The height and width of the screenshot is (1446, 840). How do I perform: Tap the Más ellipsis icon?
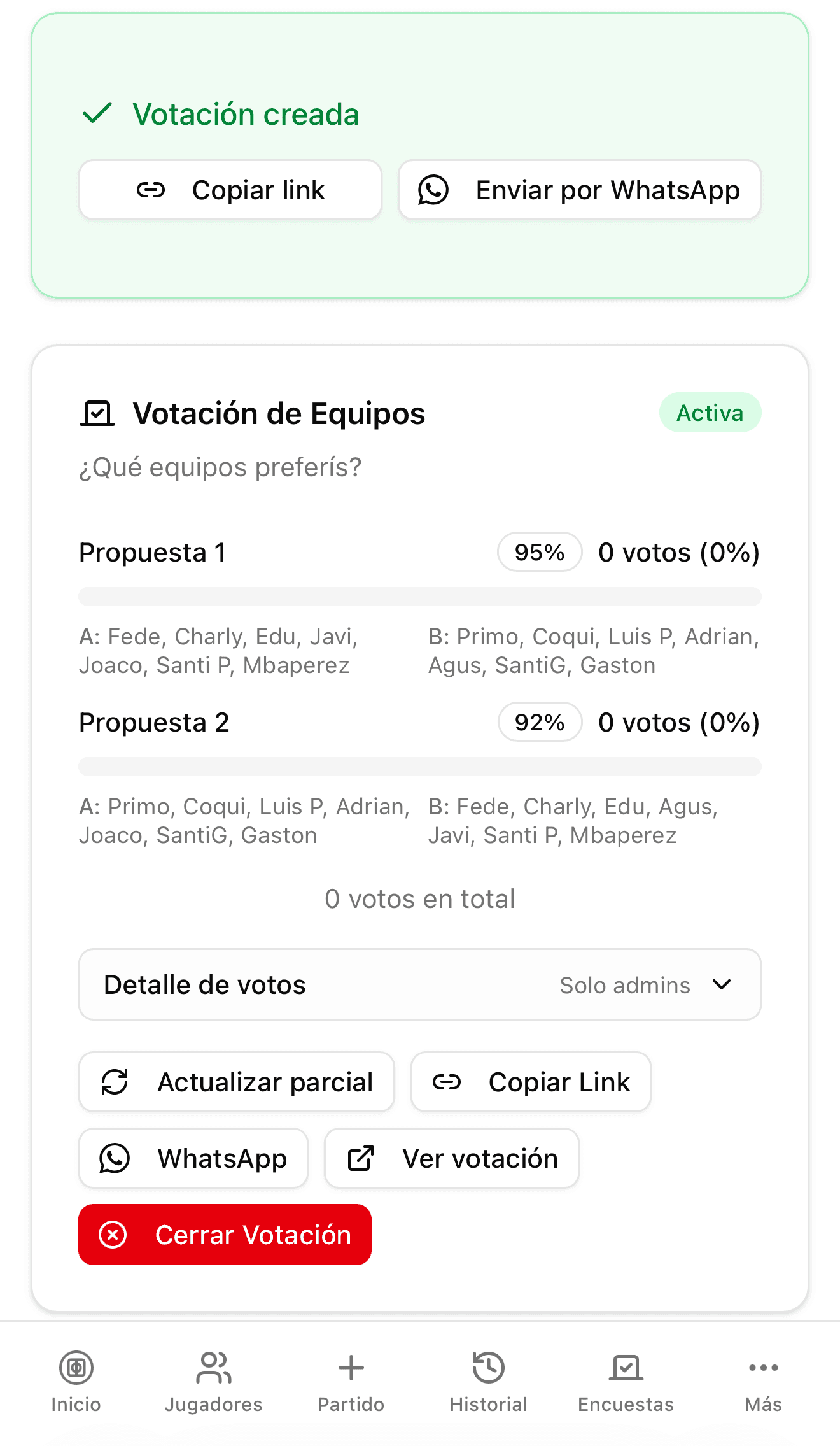tap(763, 1367)
